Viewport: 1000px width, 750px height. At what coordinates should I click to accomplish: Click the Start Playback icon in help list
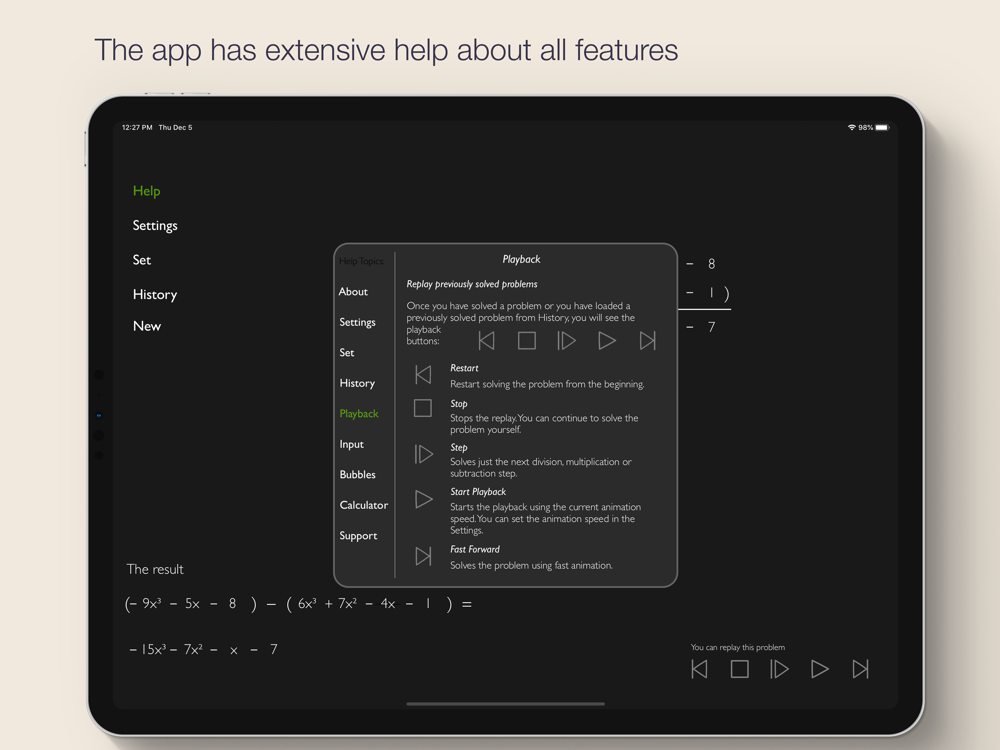coord(423,499)
